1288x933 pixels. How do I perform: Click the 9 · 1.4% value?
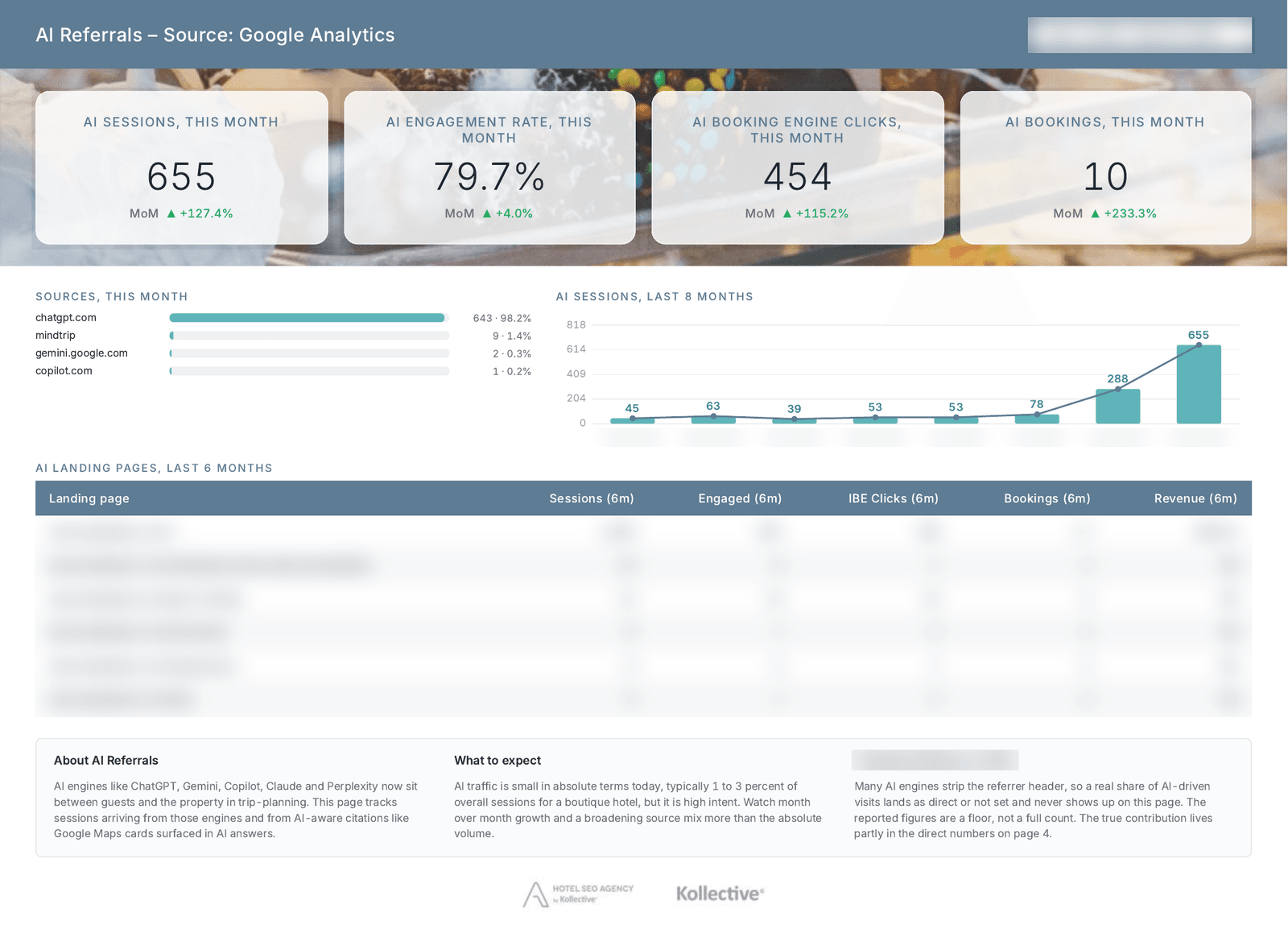tap(512, 336)
